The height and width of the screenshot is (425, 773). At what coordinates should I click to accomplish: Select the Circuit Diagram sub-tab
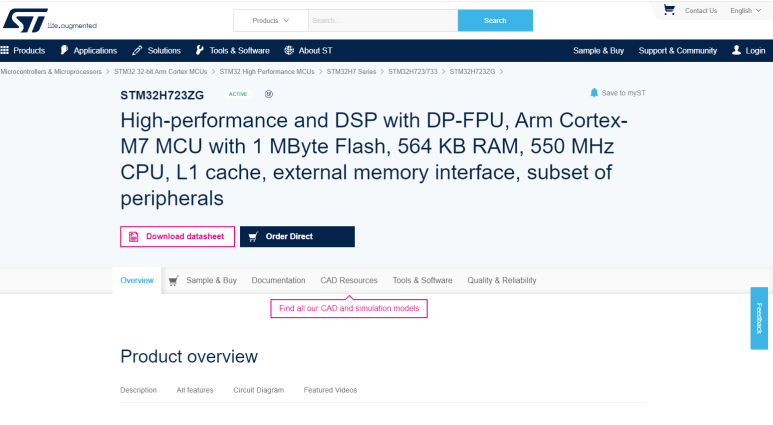259,390
